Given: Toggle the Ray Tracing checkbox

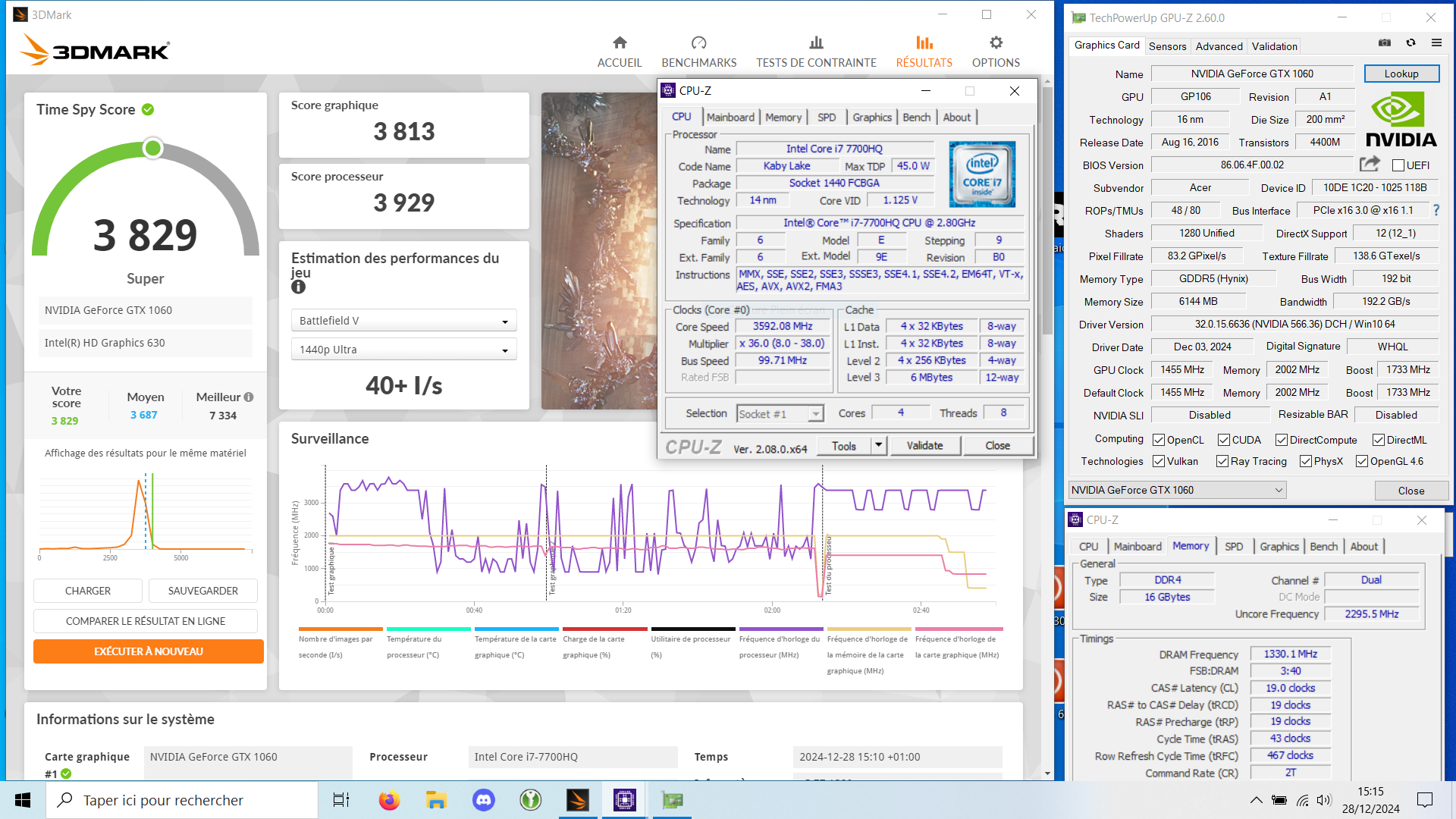Looking at the screenshot, I should point(1222,461).
